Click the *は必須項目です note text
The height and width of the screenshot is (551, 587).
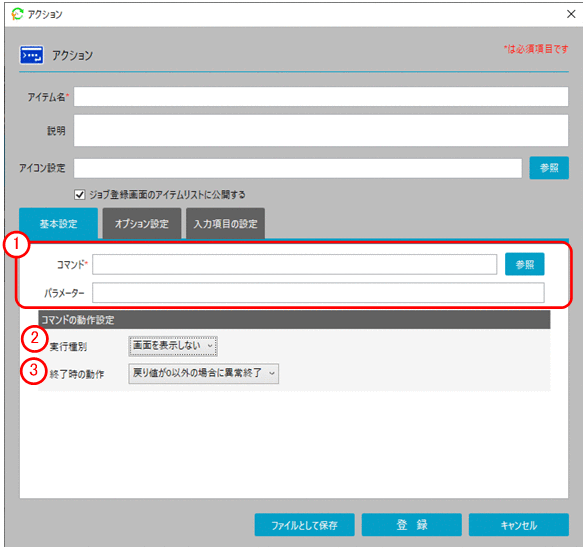536,49
